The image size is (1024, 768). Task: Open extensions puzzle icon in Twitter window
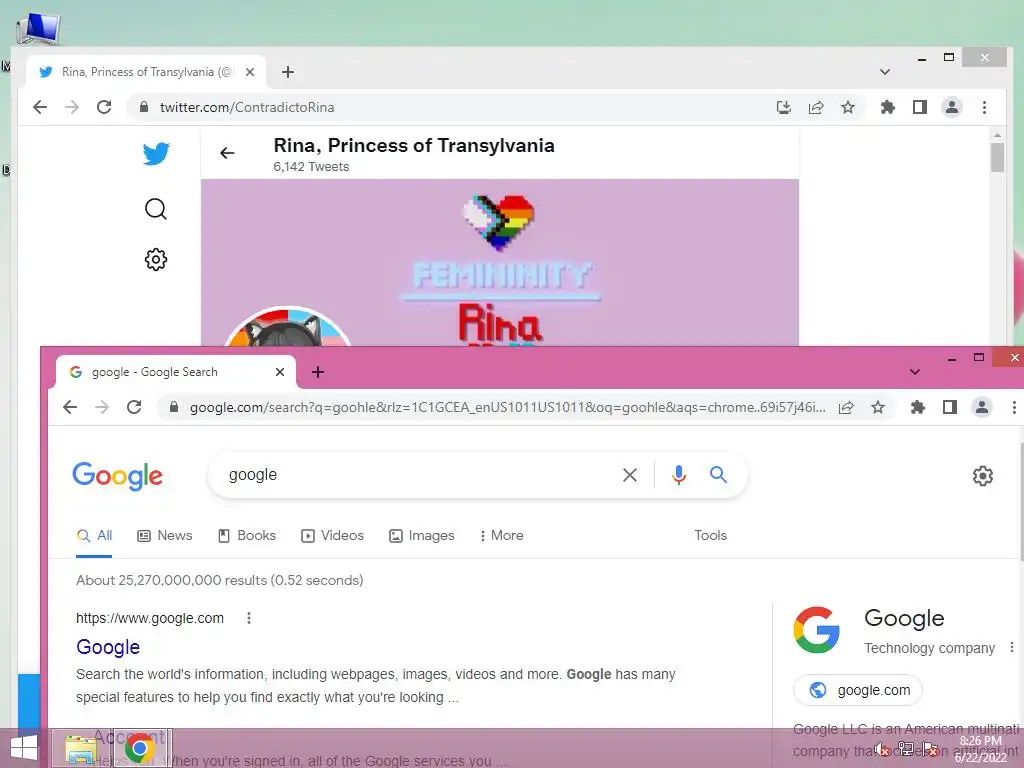(x=888, y=107)
